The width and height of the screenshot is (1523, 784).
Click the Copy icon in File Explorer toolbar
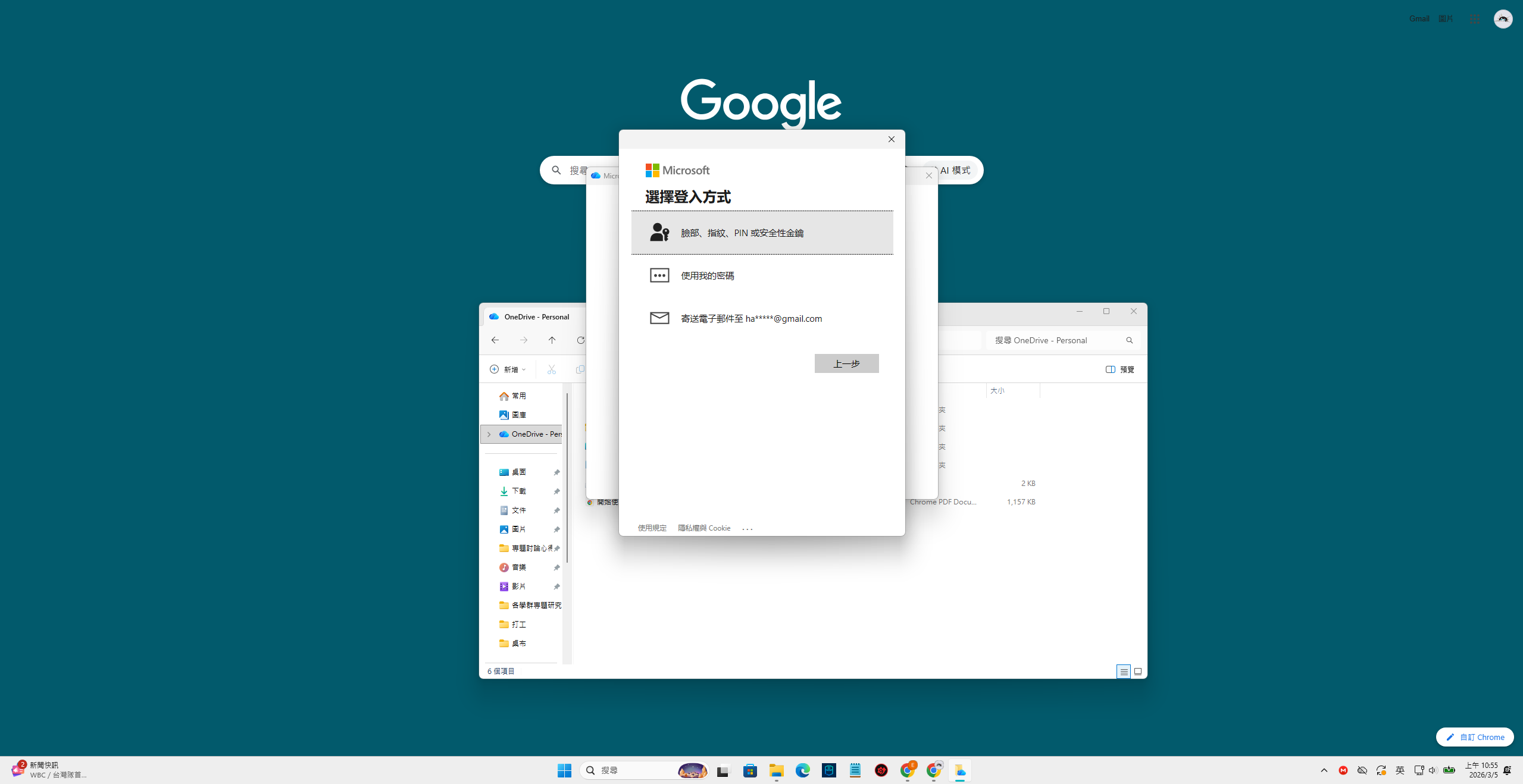[580, 369]
